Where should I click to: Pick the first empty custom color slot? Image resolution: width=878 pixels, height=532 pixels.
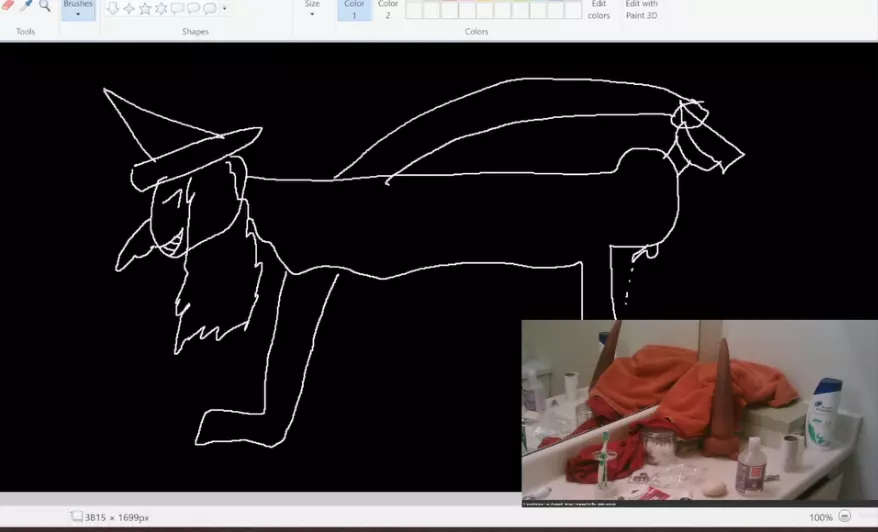414,10
